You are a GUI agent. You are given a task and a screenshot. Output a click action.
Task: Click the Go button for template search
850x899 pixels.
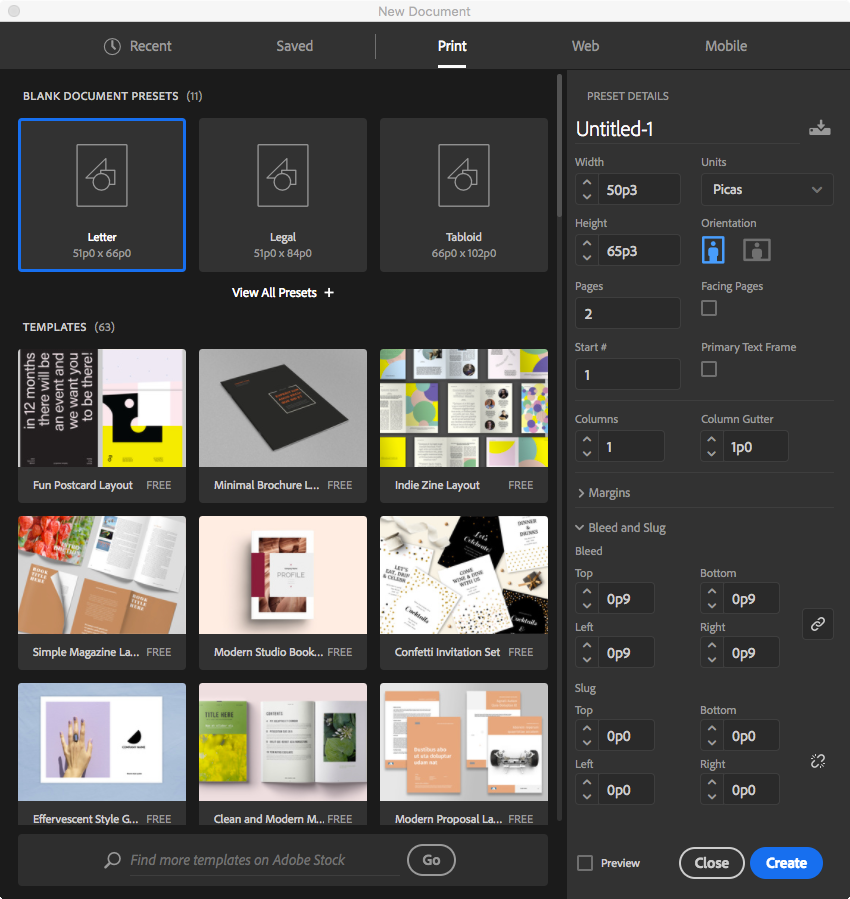(x=431, y=860)
